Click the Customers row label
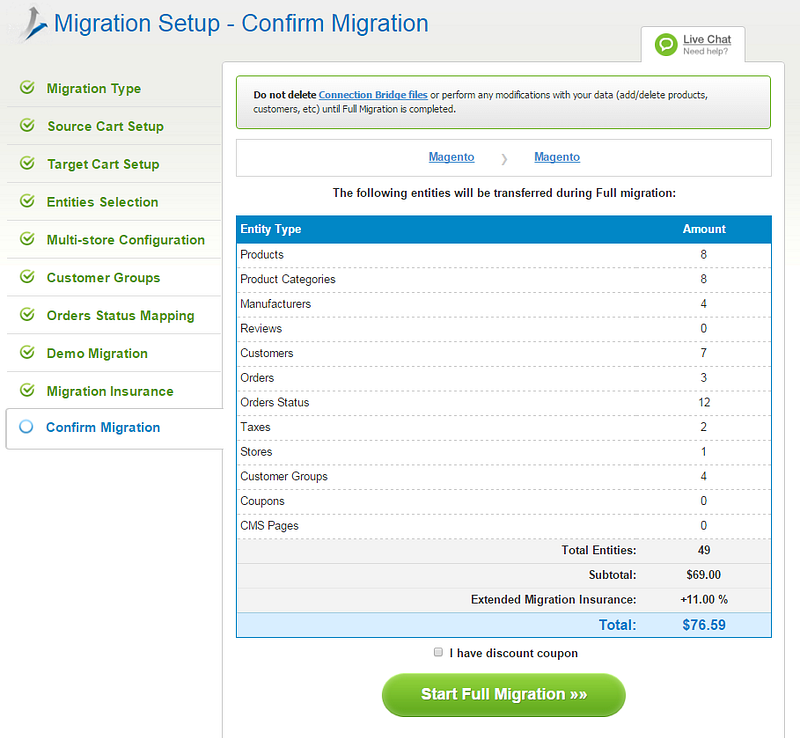The image size is (800, 738). click(267, 353)
